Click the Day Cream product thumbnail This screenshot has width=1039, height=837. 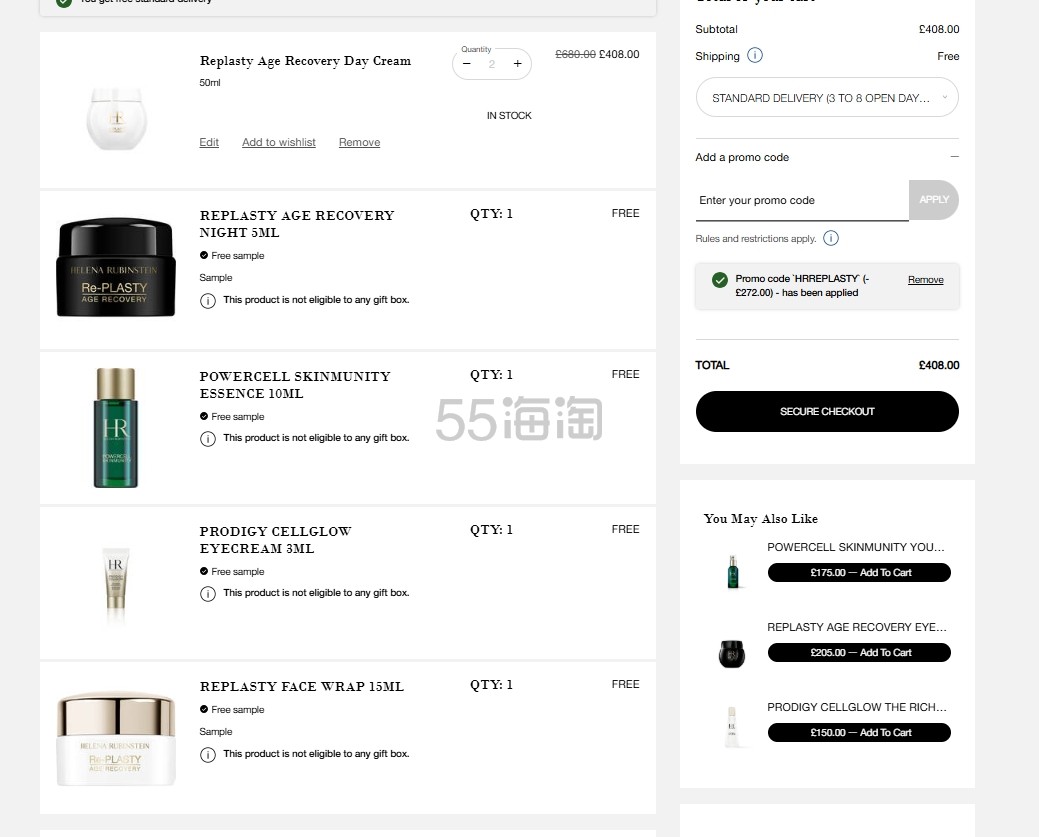(x=117, y=119)
